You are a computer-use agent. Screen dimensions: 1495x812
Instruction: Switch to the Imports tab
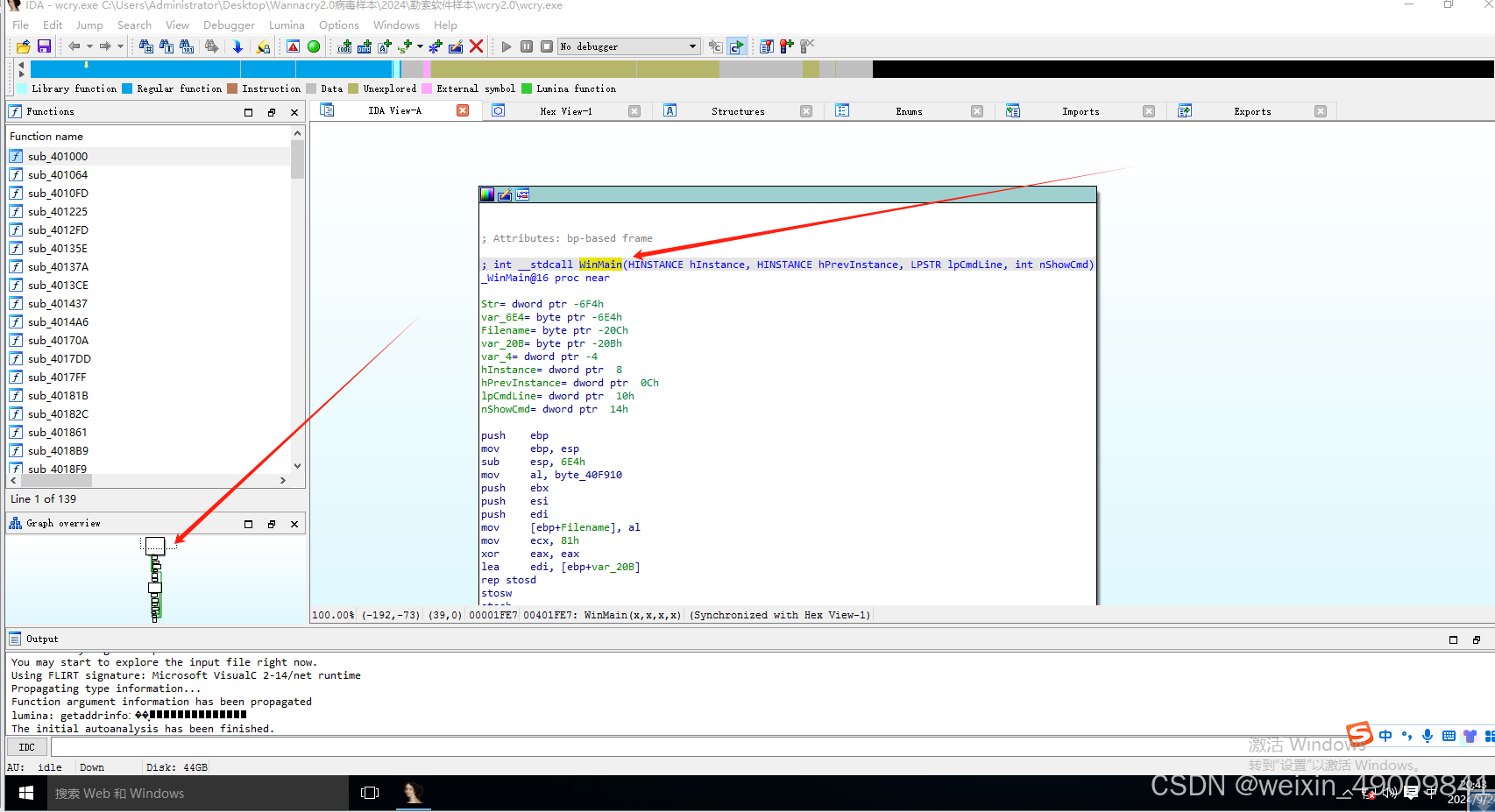1081,111
